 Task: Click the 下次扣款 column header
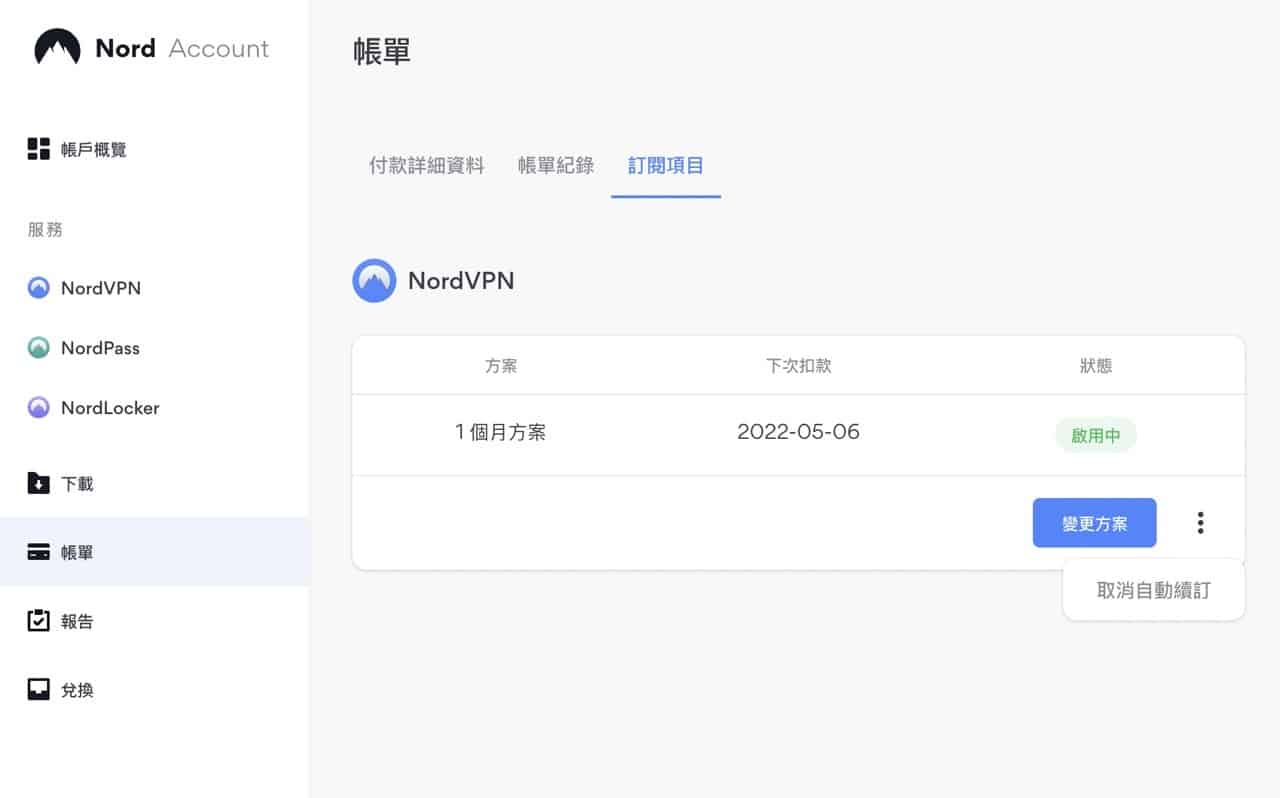click(798, 366)
